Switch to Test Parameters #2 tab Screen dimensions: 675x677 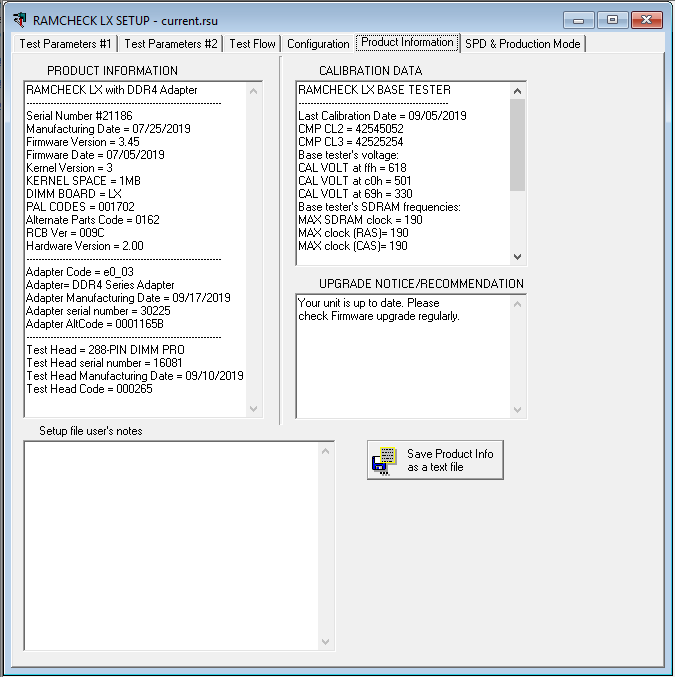click(x=171, y=44)
